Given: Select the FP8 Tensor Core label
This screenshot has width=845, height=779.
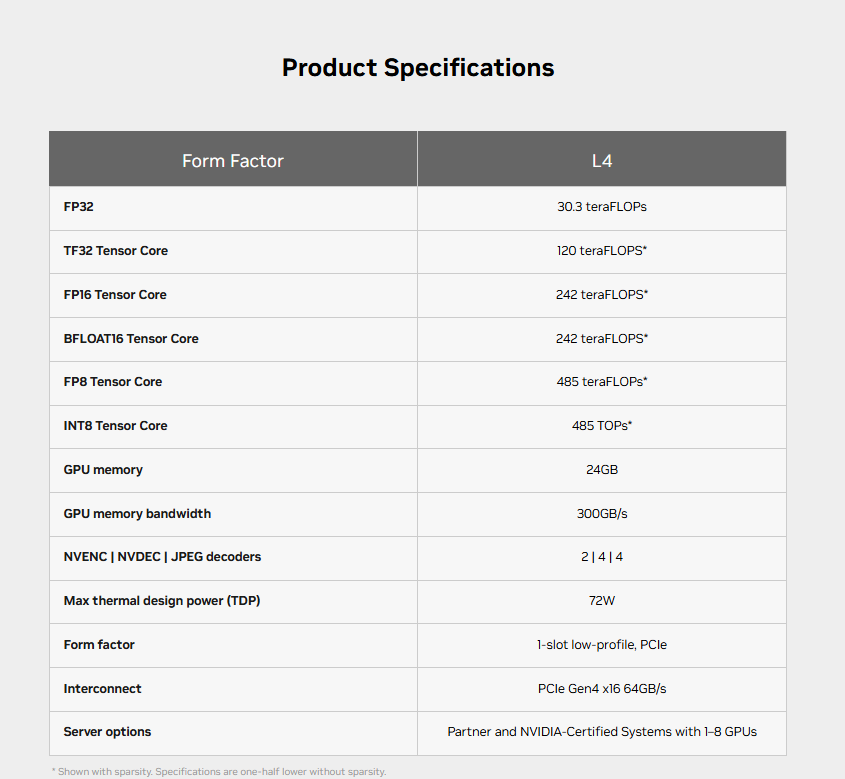Looking at the screenshot, I should (113, 382).
